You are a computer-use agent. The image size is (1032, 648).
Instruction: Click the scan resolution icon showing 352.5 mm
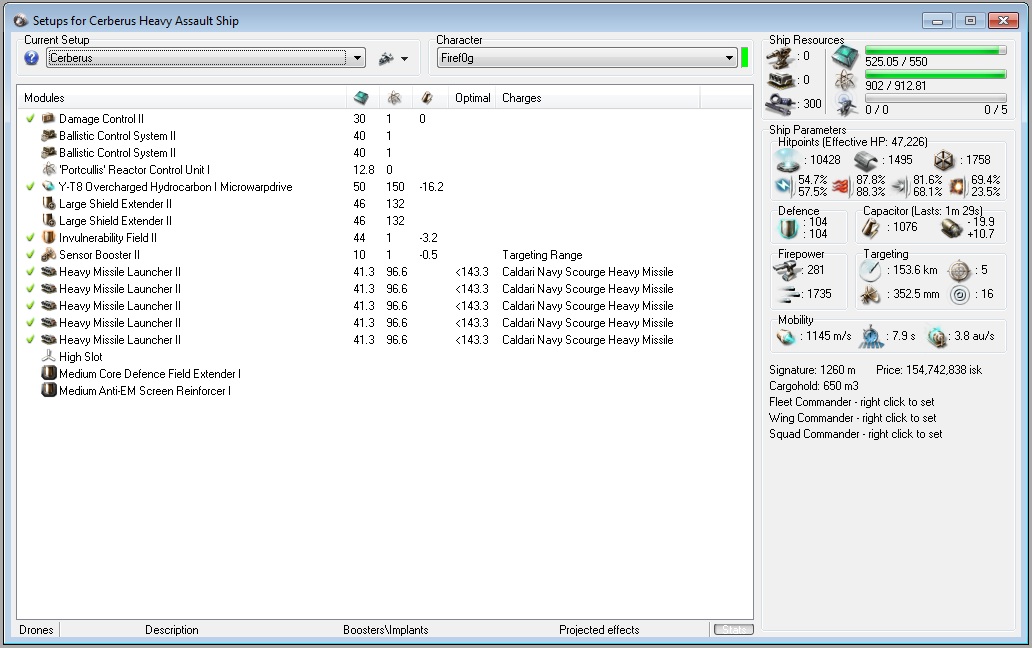pos(870,295)
